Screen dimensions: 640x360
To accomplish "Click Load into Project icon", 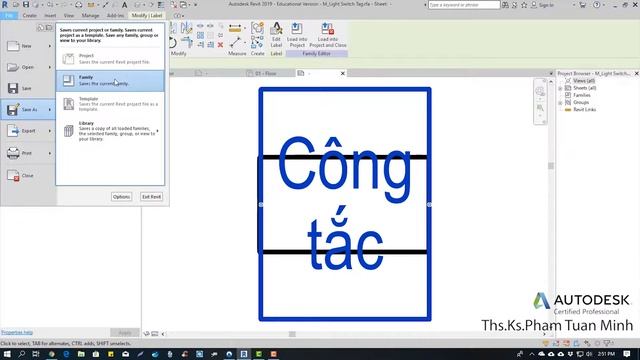I will coord(297,29).
